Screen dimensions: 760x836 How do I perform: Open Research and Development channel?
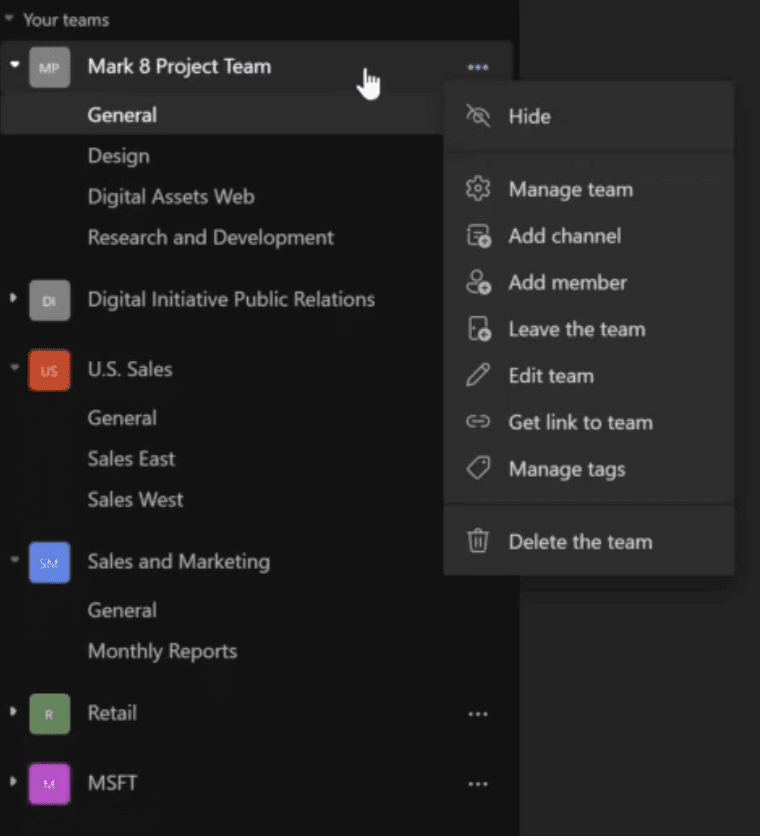pos(211,237)
